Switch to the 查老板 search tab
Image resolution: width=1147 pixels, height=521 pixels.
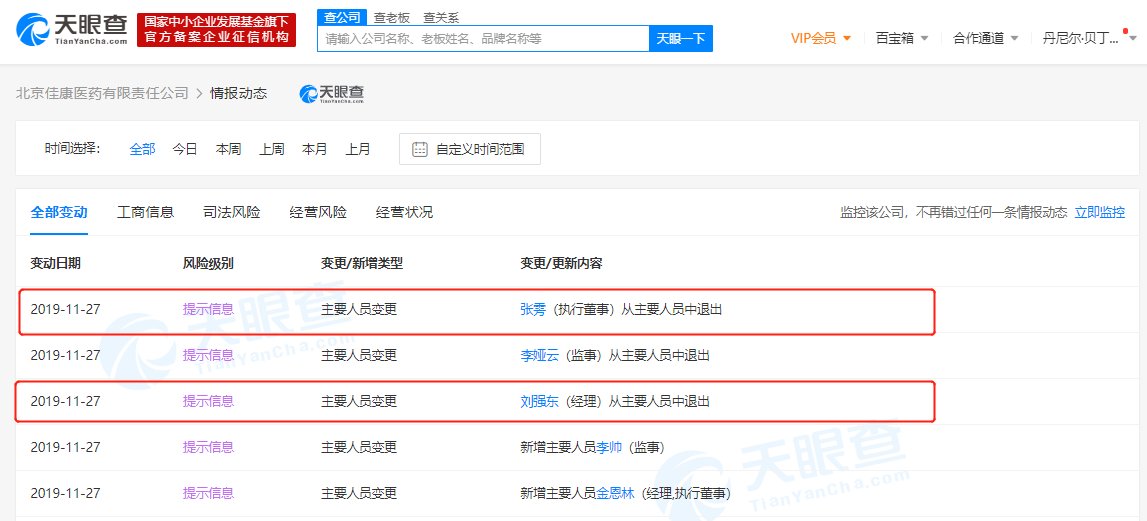pos(391,17)
